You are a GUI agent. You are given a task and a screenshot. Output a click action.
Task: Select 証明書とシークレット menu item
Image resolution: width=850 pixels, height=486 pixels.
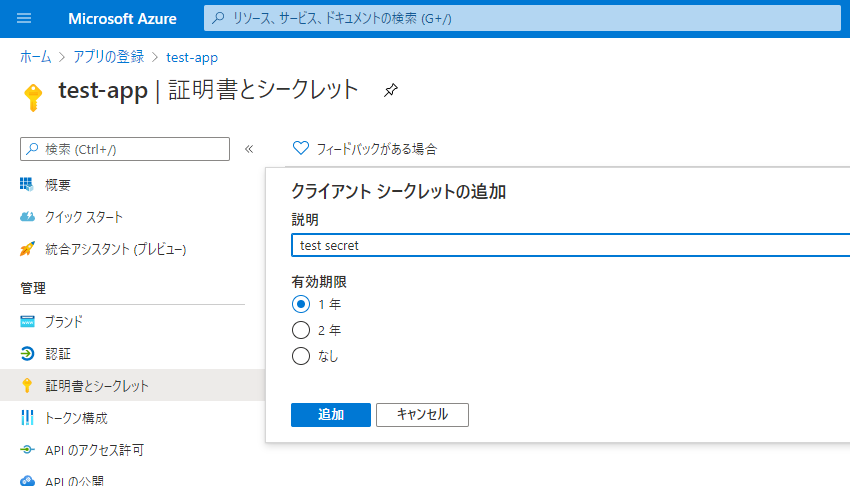pos(132,385)
